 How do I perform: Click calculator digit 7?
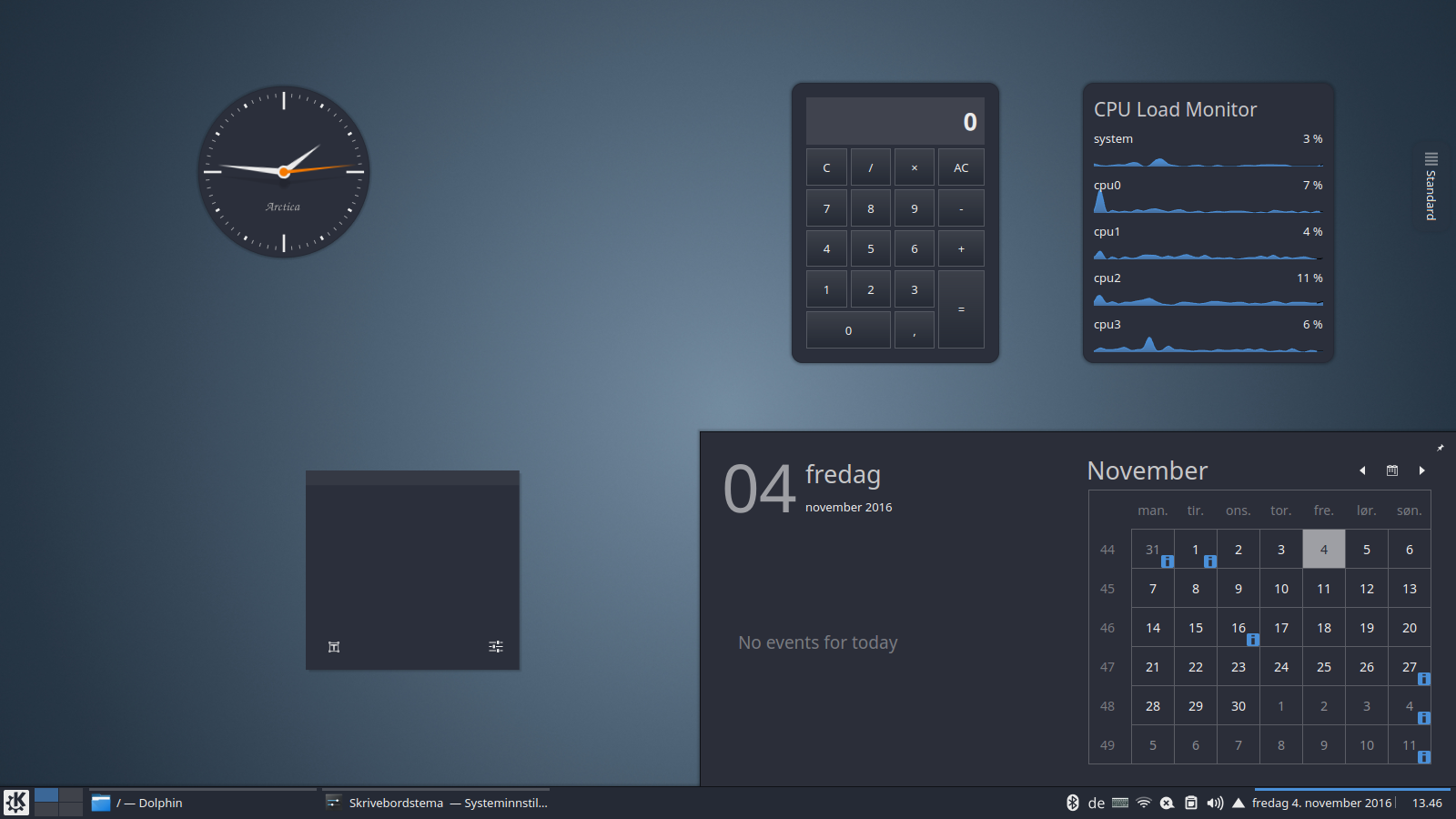pos(826,208)
